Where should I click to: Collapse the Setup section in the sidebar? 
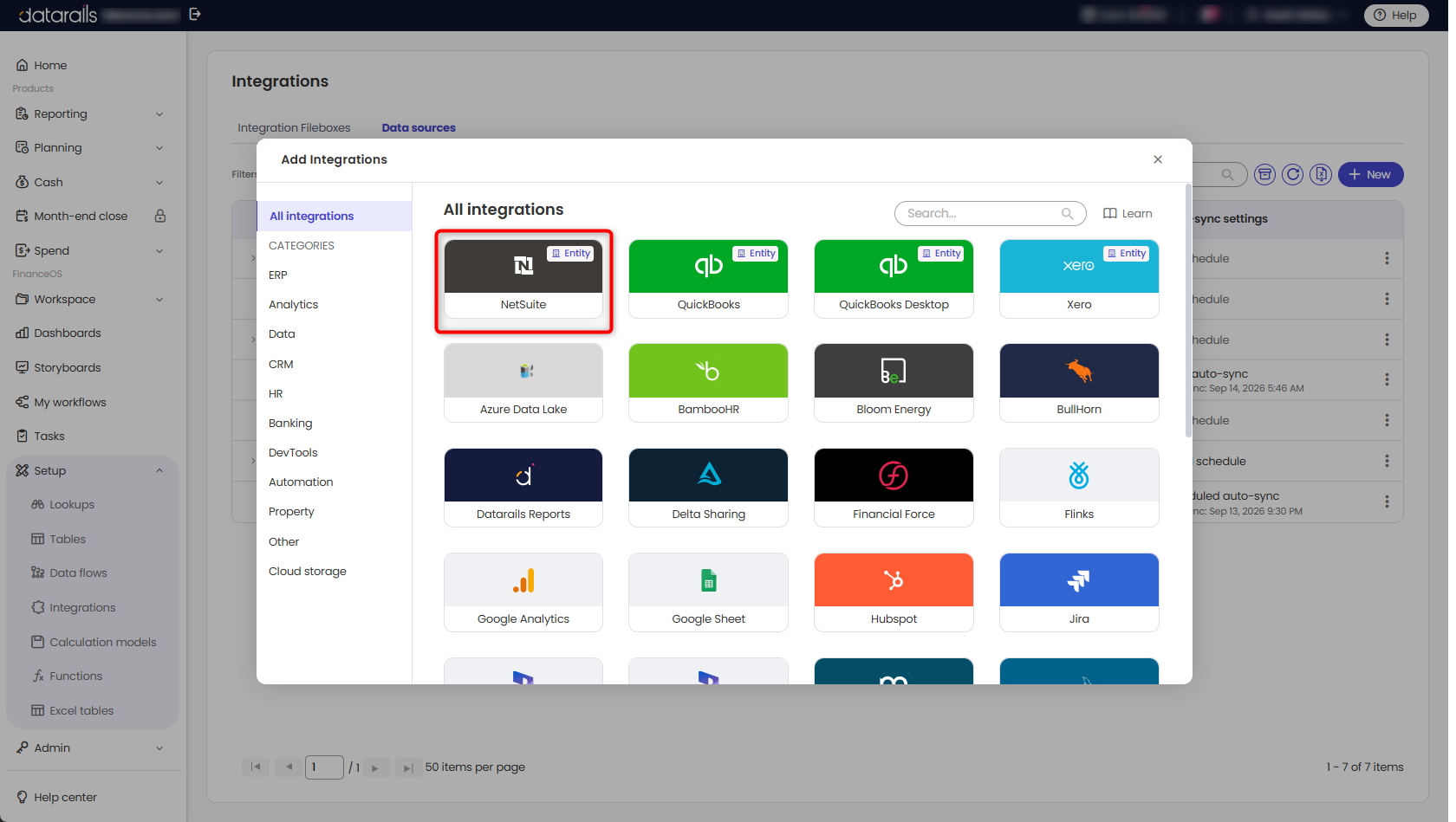[x=159, y=471]
